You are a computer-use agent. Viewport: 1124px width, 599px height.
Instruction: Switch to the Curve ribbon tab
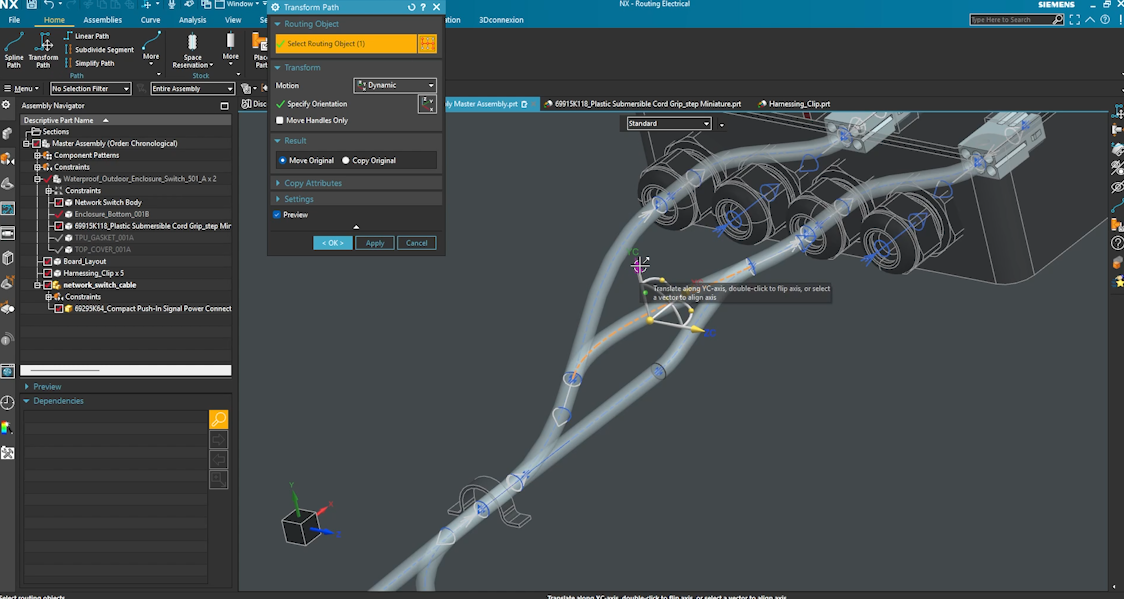pos(151,20)
